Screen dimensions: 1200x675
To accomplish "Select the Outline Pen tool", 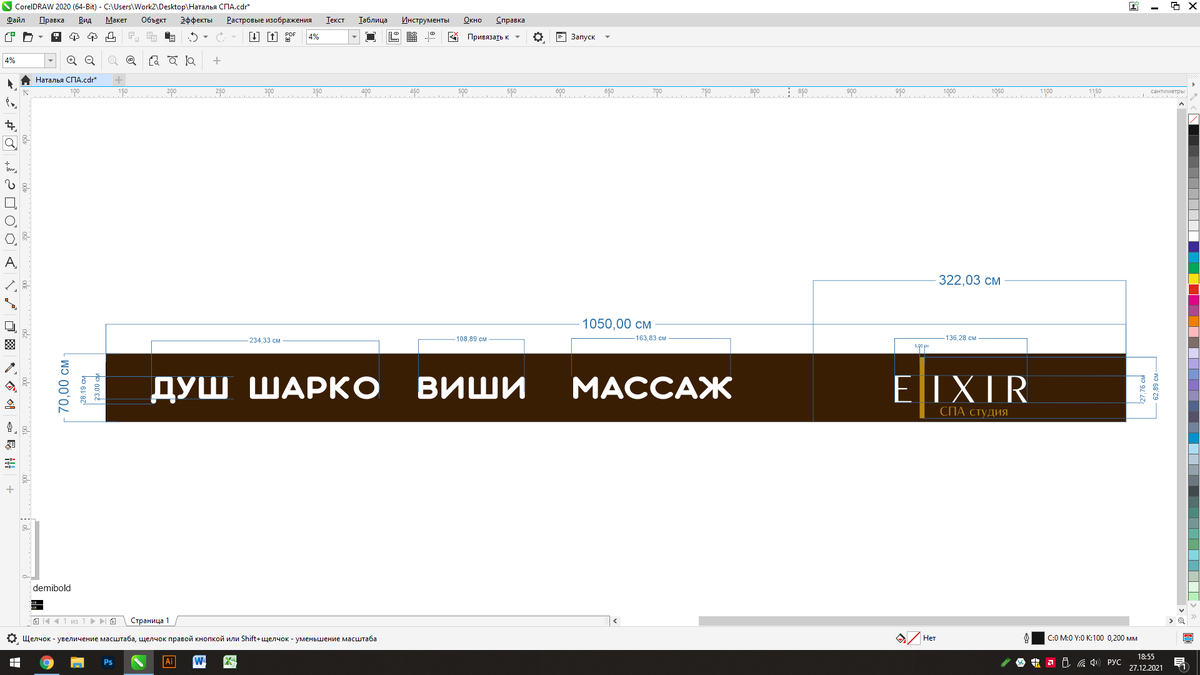I will [10, 427].
